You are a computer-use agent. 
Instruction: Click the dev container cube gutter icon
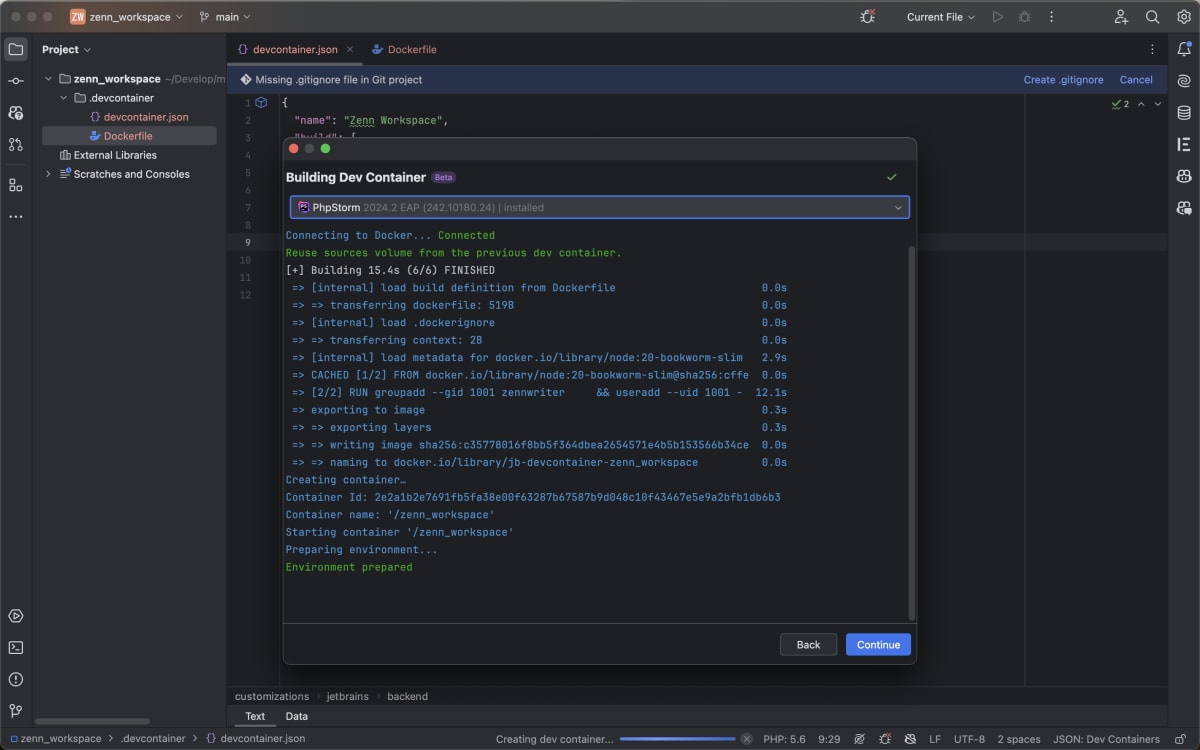point(261,103)
